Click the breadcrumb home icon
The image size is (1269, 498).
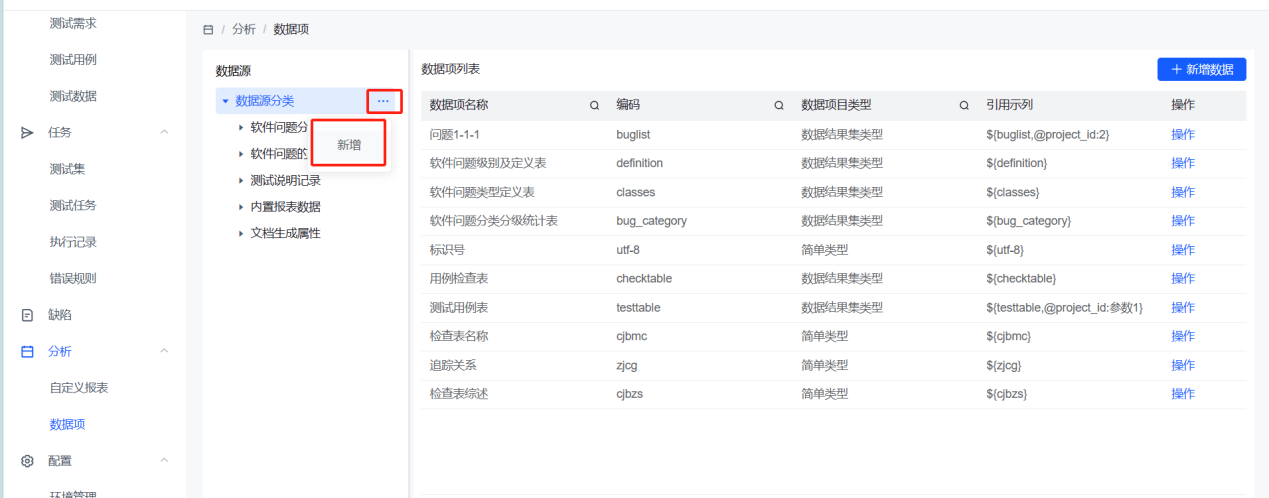point(208,30)
